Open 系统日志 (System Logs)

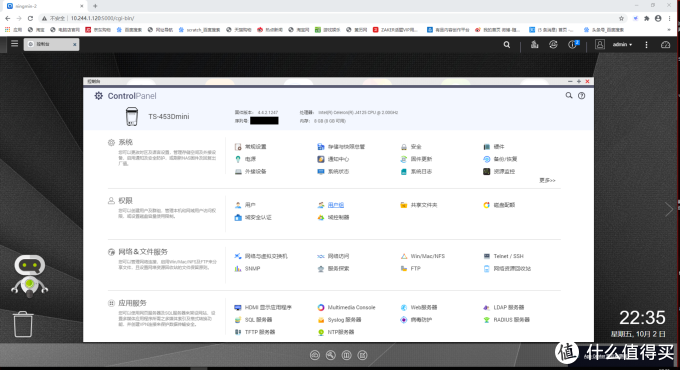click(x=416, y=171)
